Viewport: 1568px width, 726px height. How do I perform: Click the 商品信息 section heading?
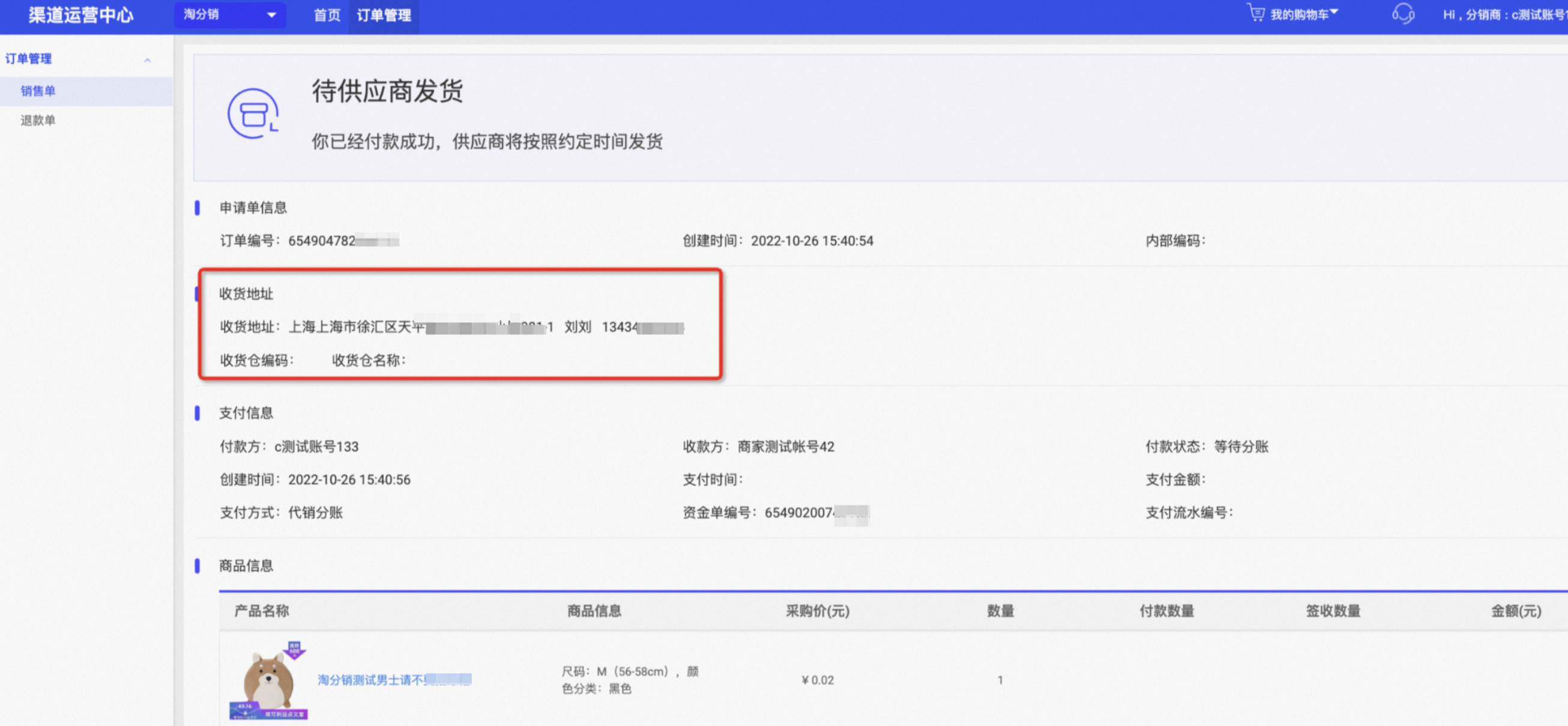pyautogui.click(x=247, y=566)
